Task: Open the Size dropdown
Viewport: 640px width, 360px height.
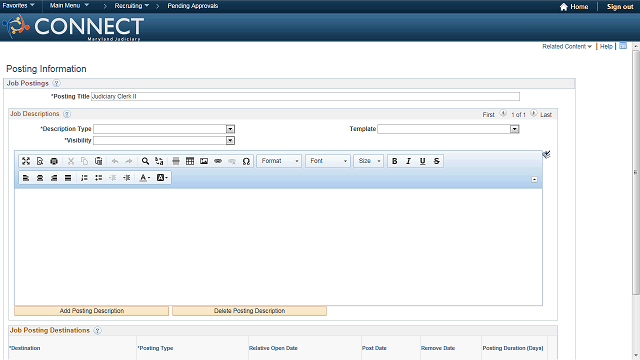Action: pos(369,161)
